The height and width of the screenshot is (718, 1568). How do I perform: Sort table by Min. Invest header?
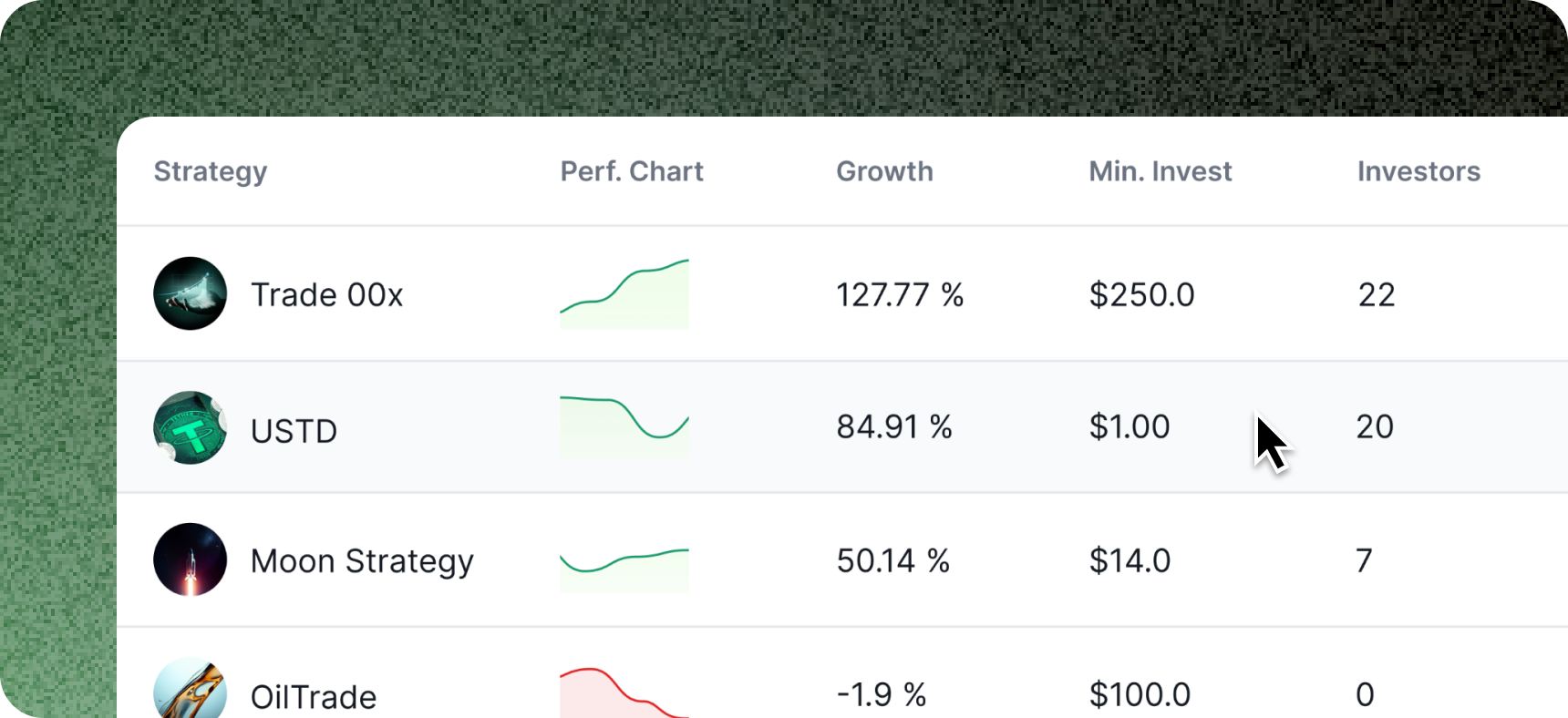(x=1160, y=171)
